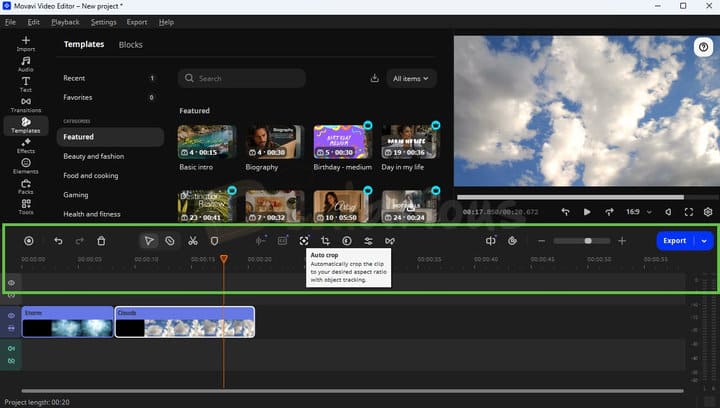
Task: Zoom out the timeline with minus button
Action: [541, 241]
